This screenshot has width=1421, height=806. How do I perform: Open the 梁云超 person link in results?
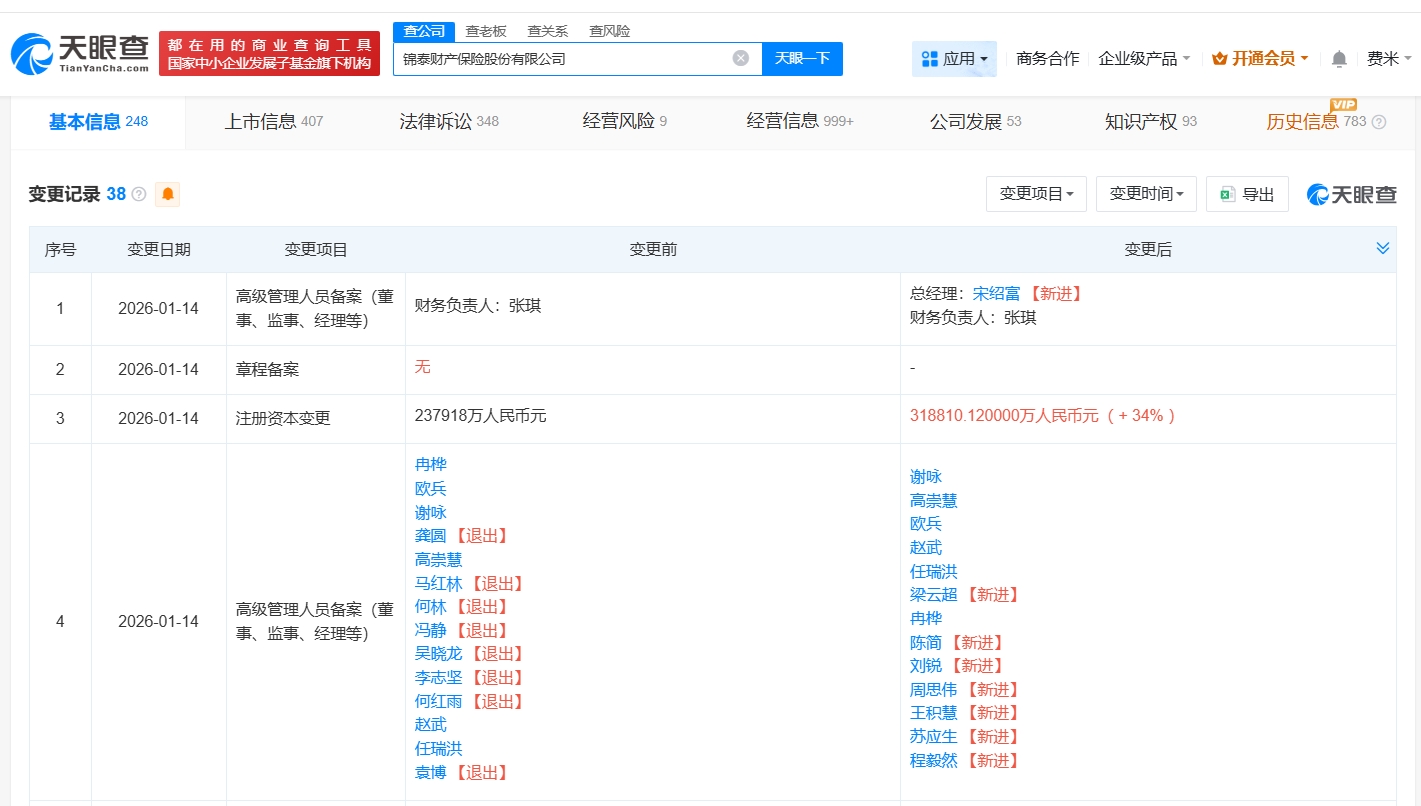click(935, 594)
